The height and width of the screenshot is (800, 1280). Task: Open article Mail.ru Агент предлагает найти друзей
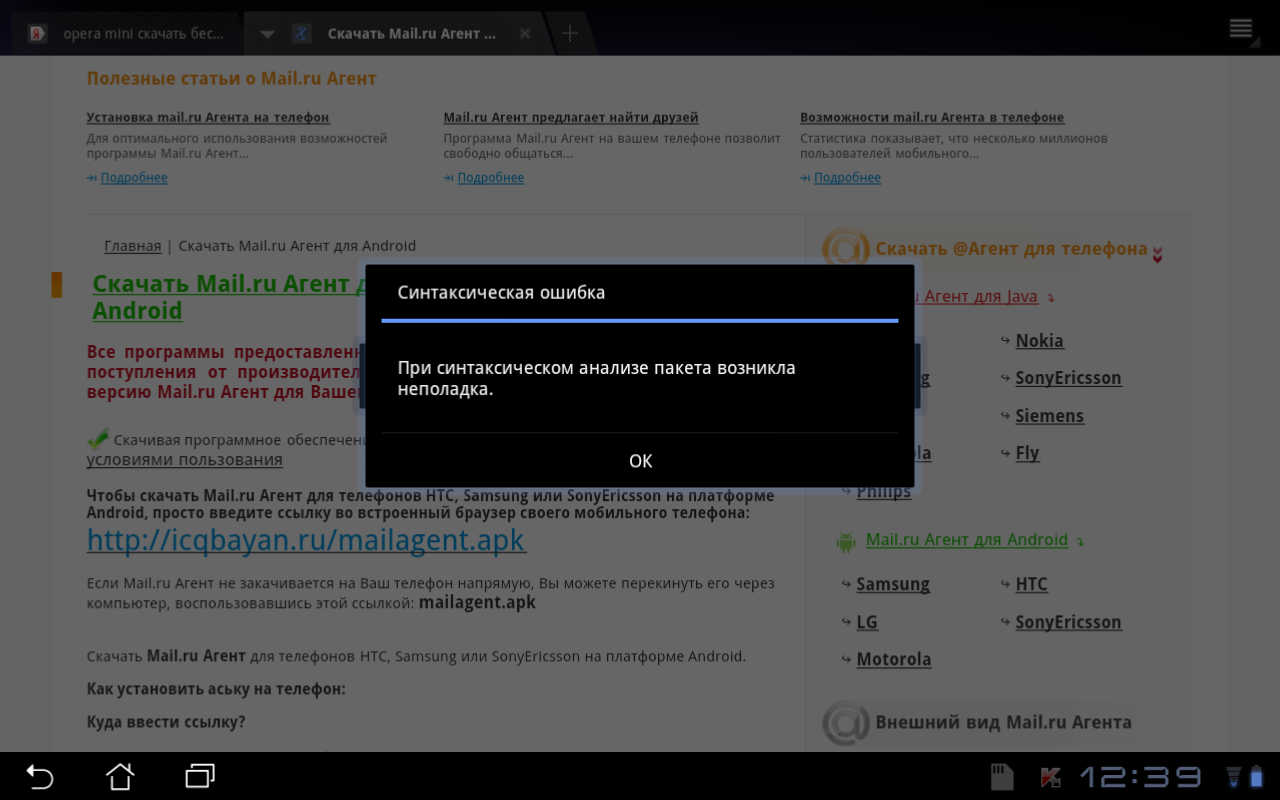[x=571, y=118]
